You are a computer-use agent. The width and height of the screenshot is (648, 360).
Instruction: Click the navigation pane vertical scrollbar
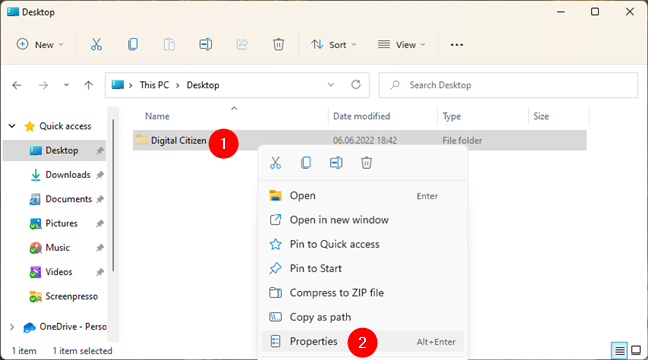[x=113, y=196]
